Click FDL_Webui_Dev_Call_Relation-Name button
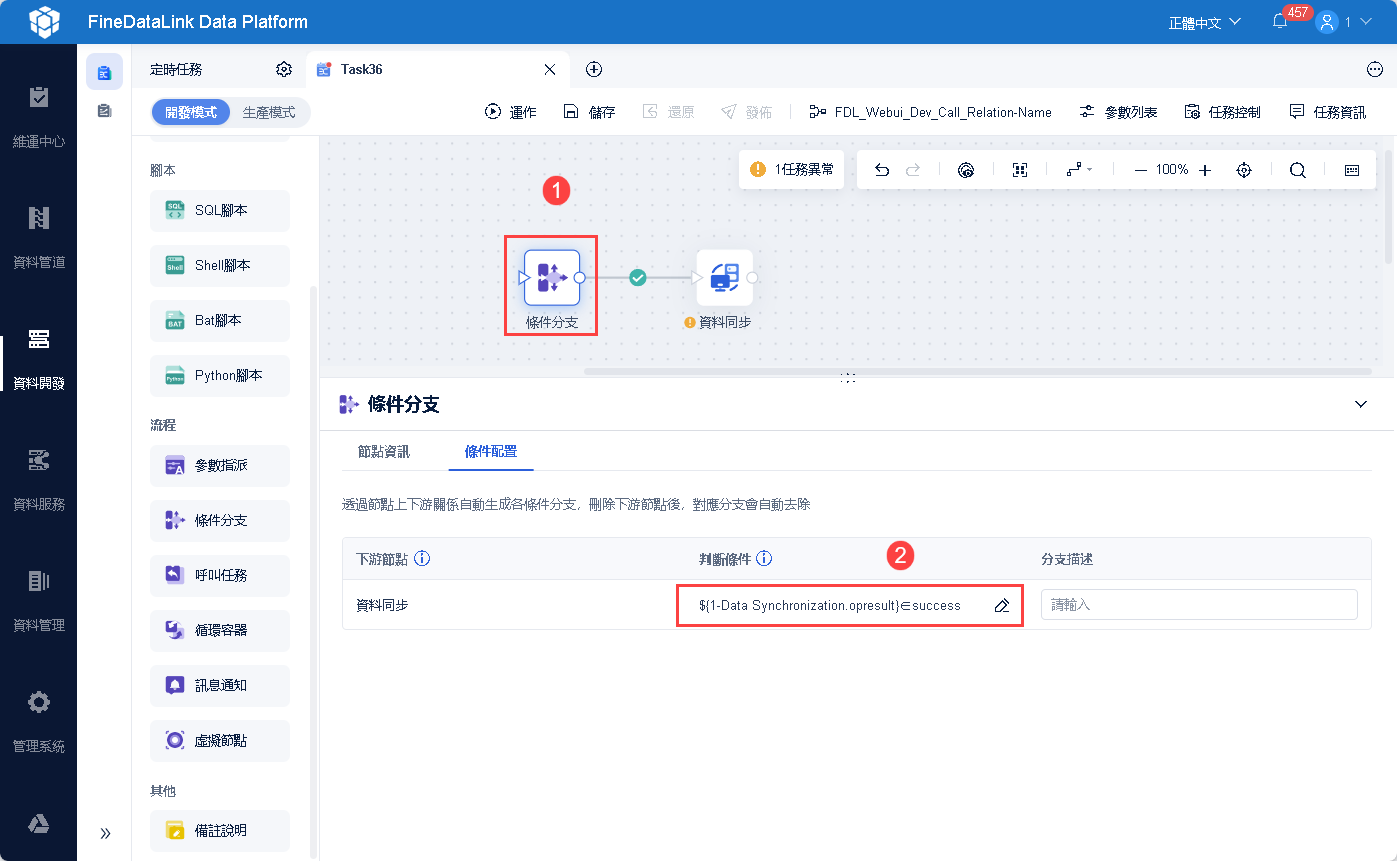The width and height of the screenshot is (1397, 861). click(930, 112)
